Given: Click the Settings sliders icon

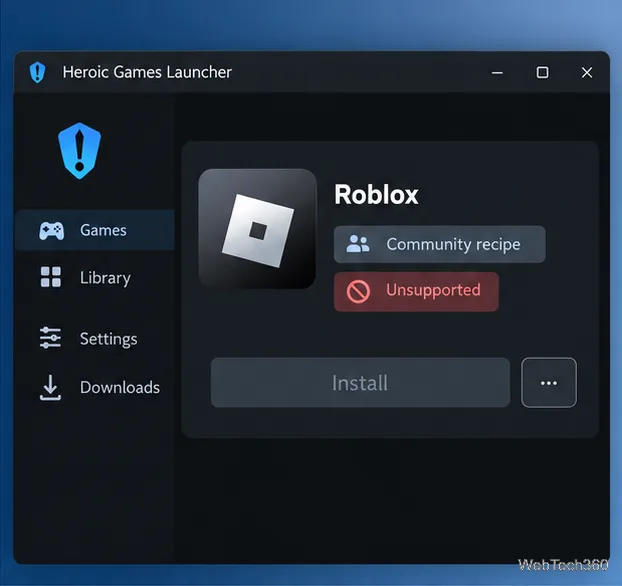Looking at the screenshot, I should tap(50, 338).
